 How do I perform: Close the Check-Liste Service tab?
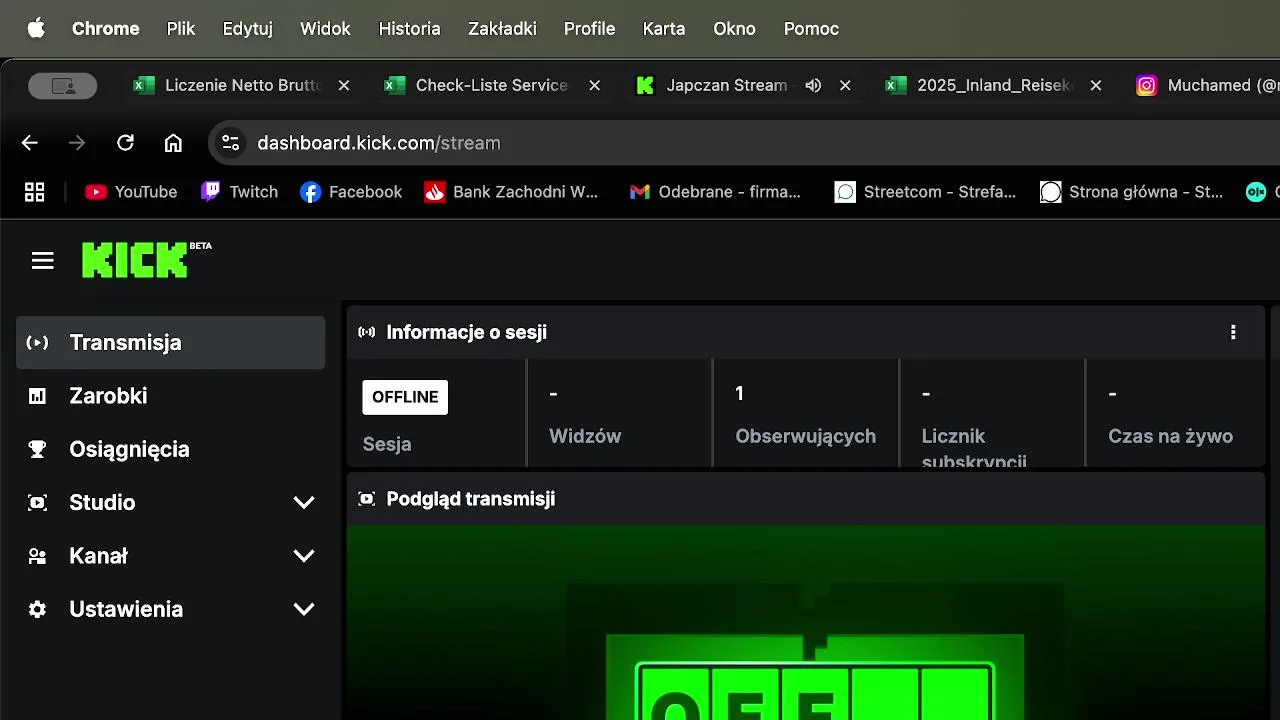pyautogui.click(x=594, y=86)
